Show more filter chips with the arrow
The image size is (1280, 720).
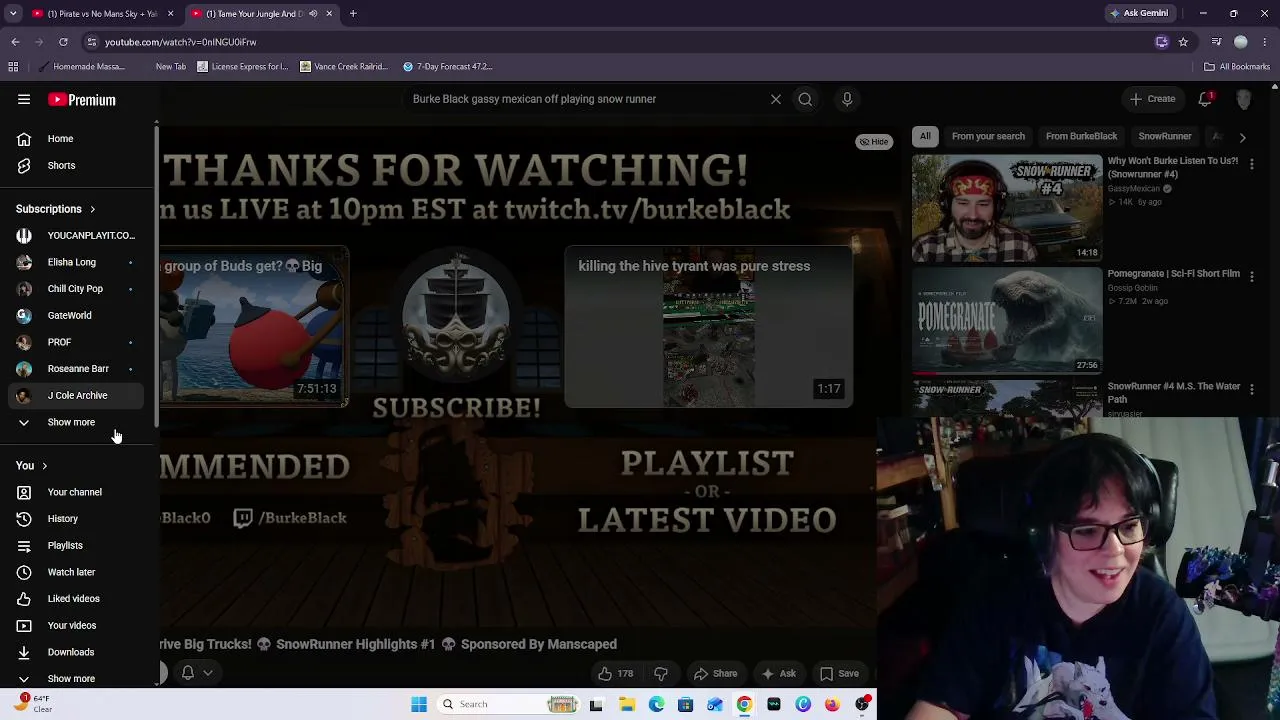coord(1242,137)
